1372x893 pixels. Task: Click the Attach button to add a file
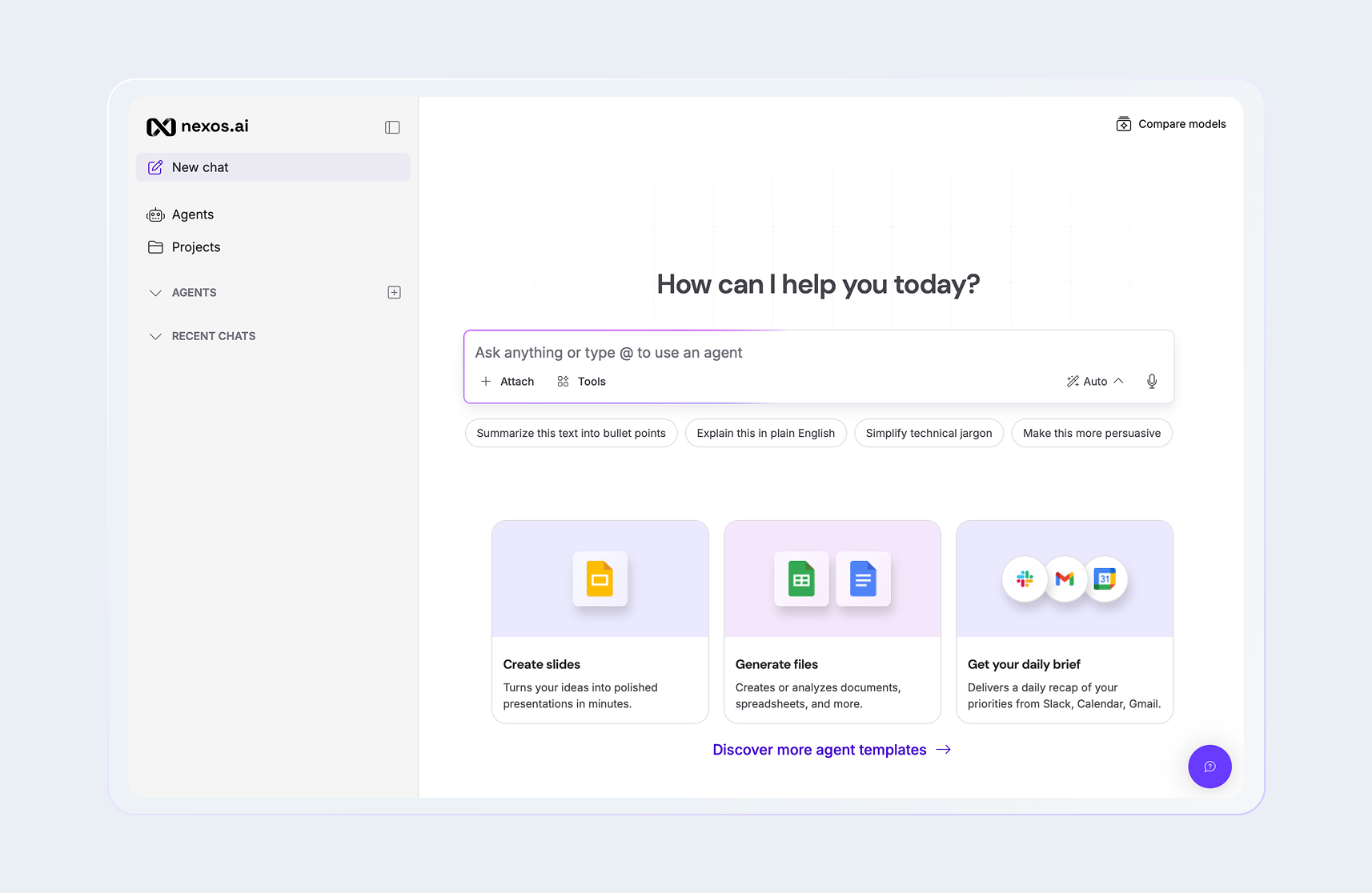507,381
